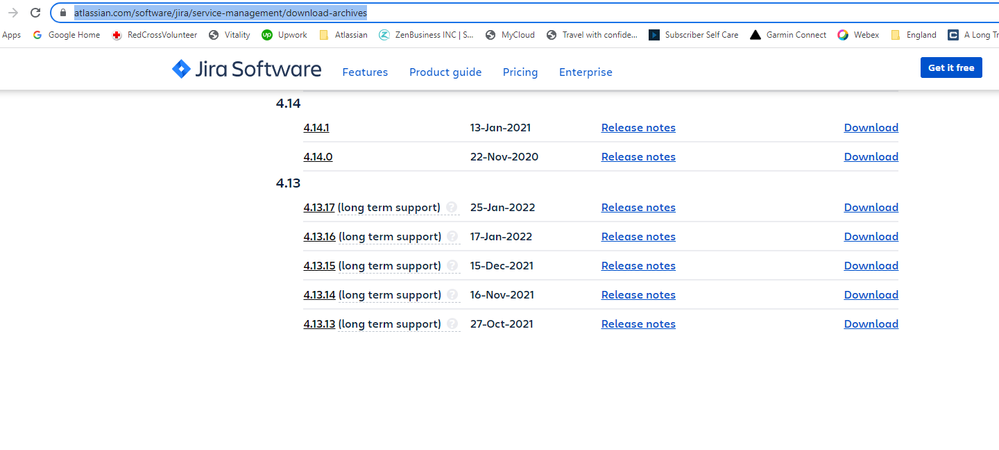The width and height of the screenshot is (999, 450).
Task: Select the 16-Nov-2021 release date
Action: (502, 294)
